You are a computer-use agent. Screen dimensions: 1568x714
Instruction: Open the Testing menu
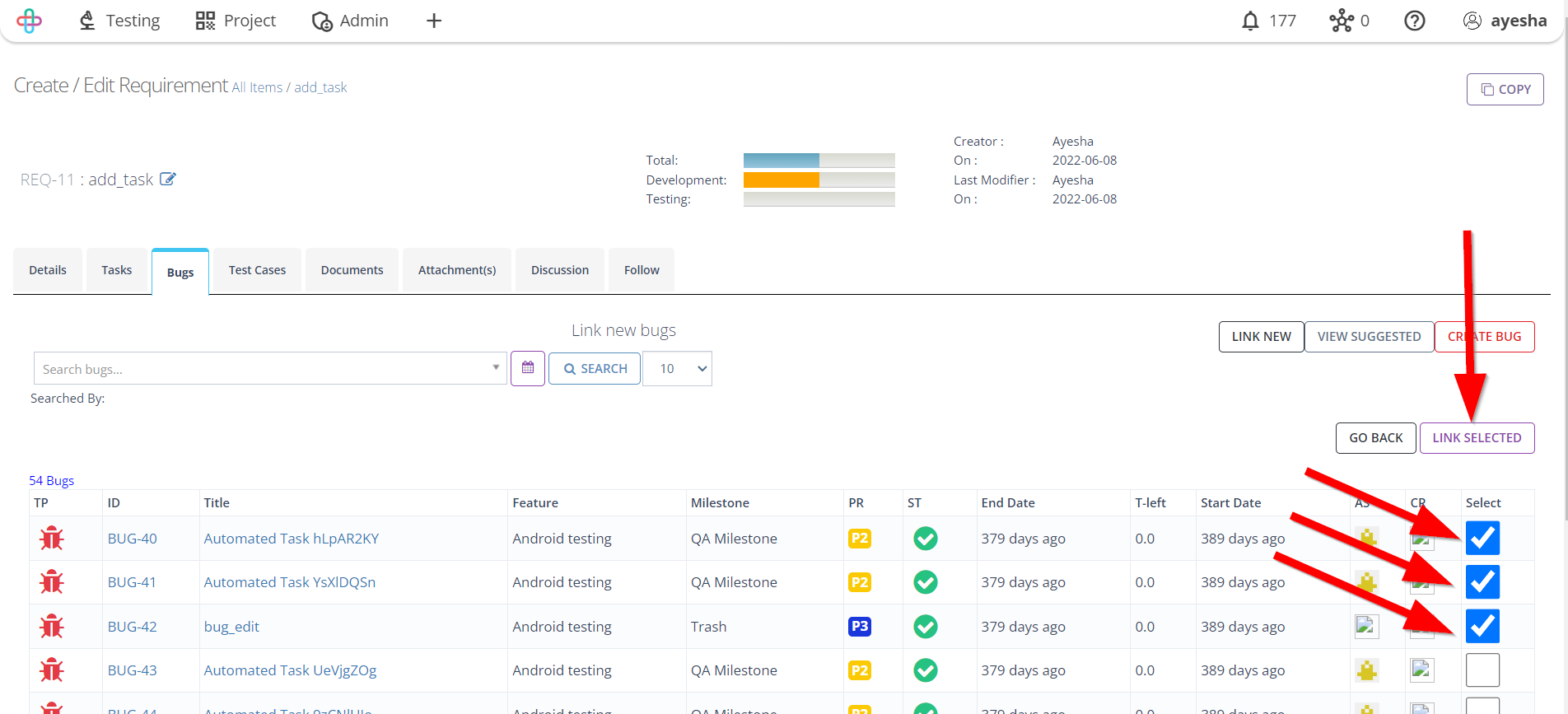click(119, 21)
